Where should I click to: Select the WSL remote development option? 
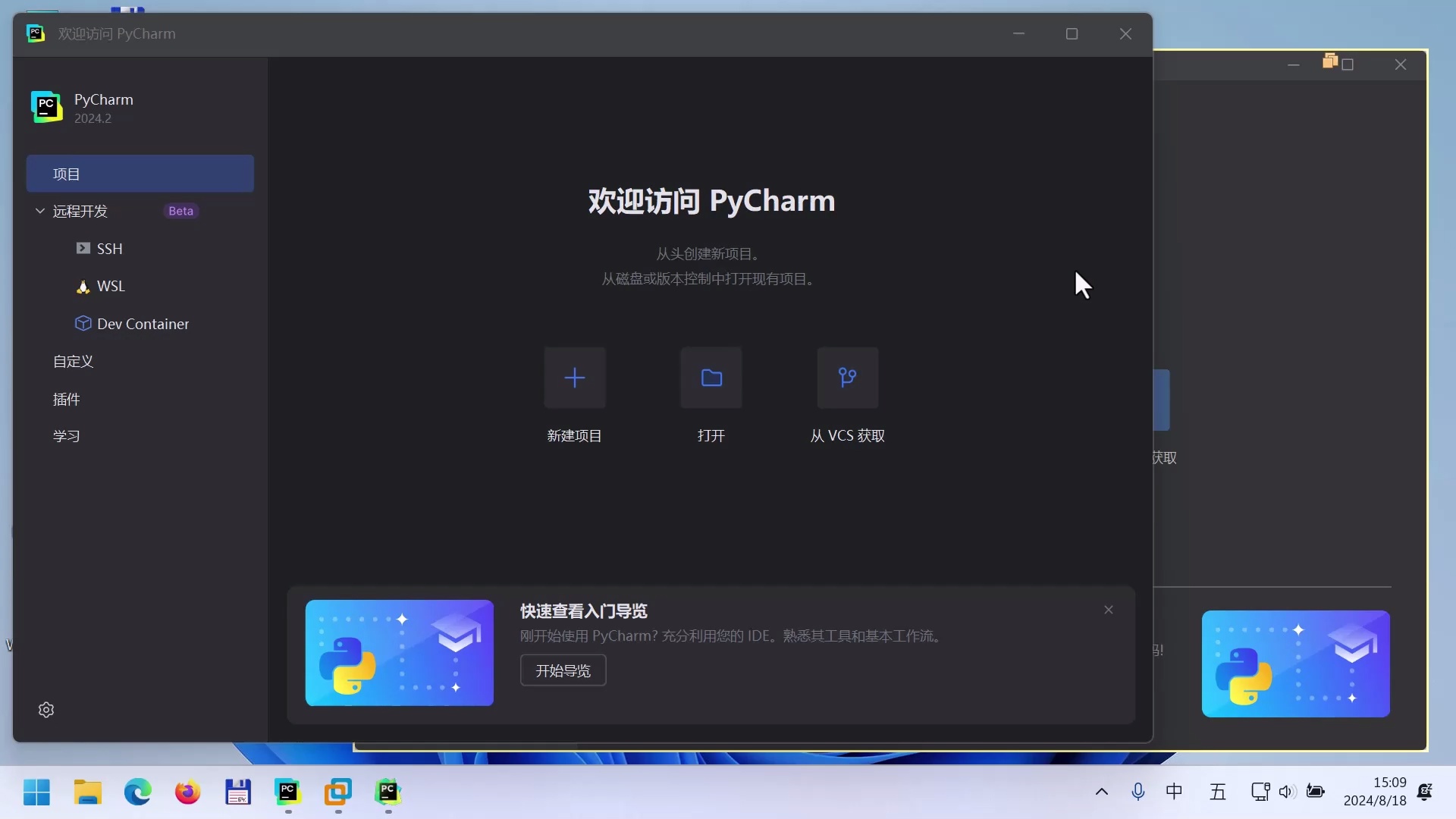point(109,286)
